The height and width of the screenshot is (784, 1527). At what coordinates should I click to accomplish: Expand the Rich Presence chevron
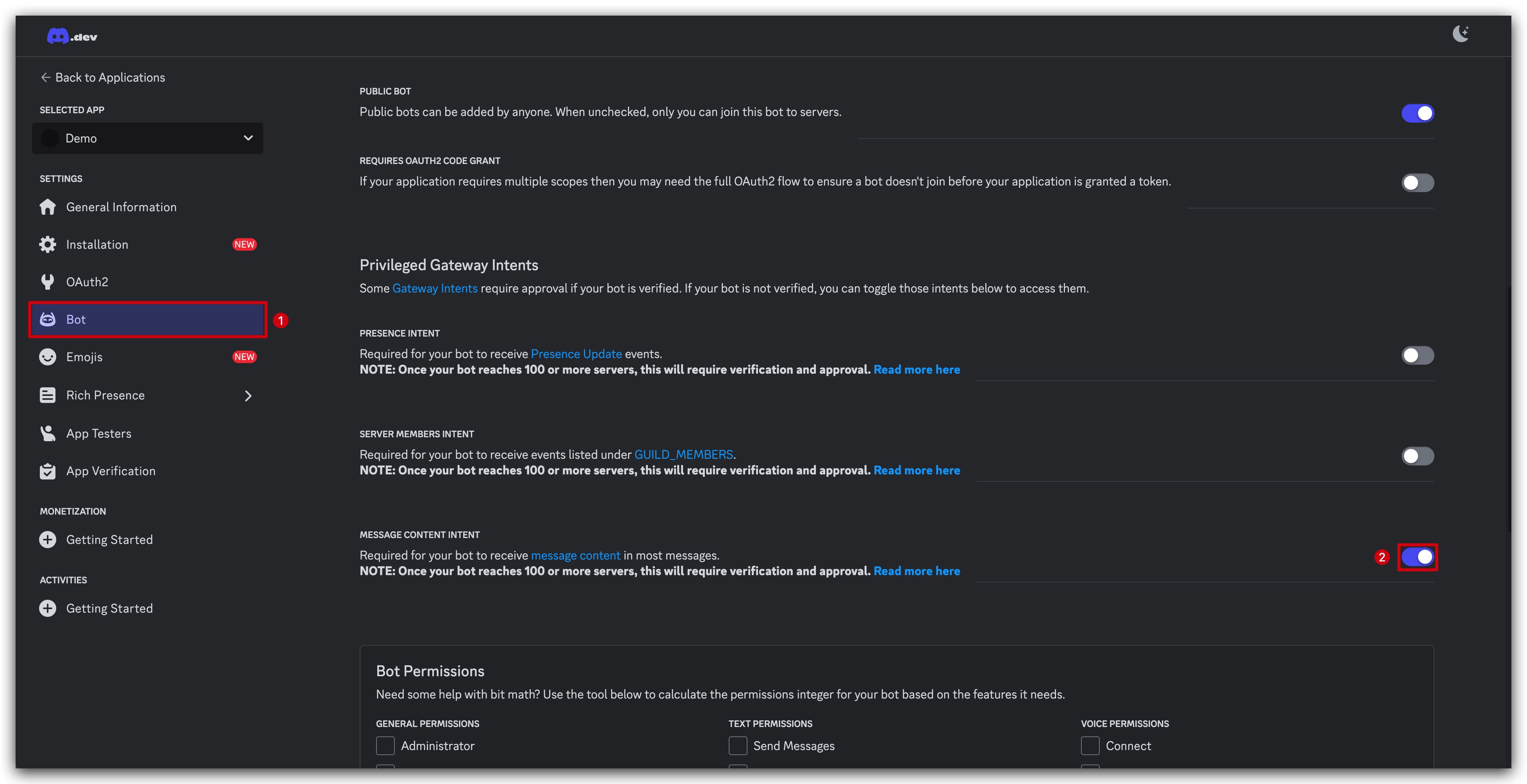[248, 395]
